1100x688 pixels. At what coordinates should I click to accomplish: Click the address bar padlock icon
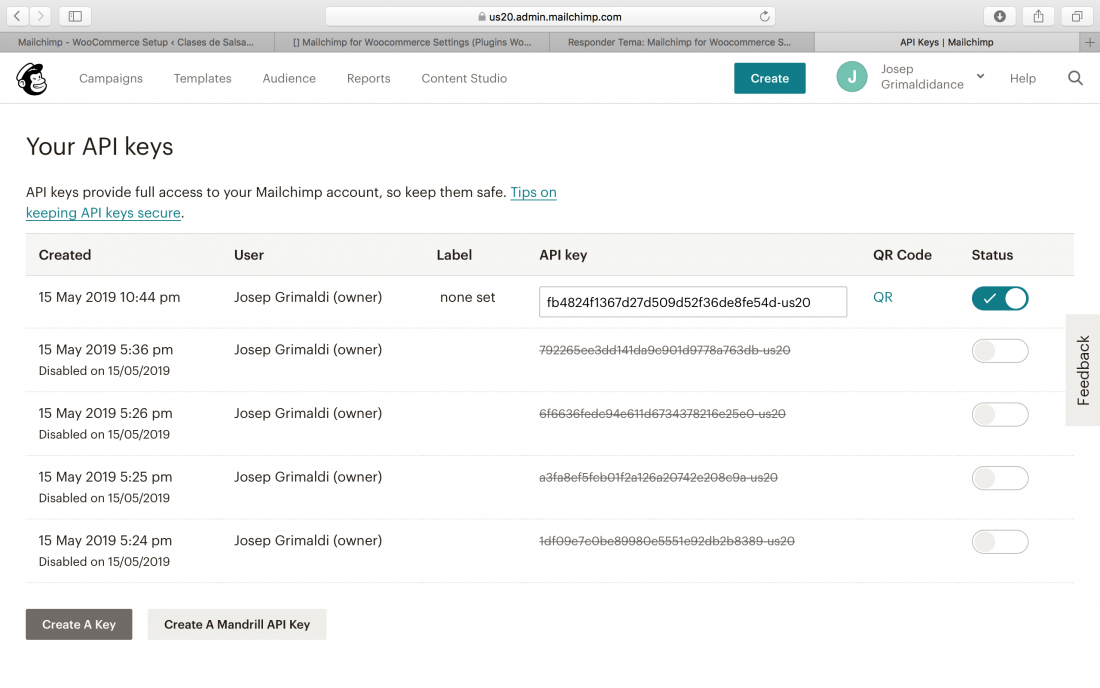[482, 16]
